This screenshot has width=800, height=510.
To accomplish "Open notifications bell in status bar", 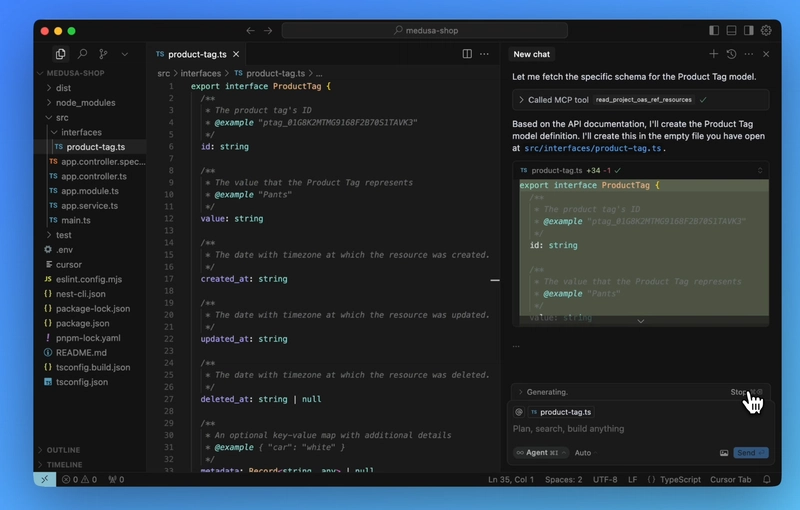I will [x=766, y=479].
